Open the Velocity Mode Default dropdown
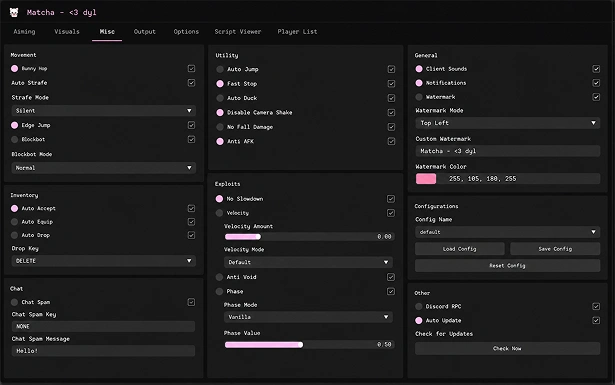The height and width of the screenshot is (385, 615). (308, 262)
